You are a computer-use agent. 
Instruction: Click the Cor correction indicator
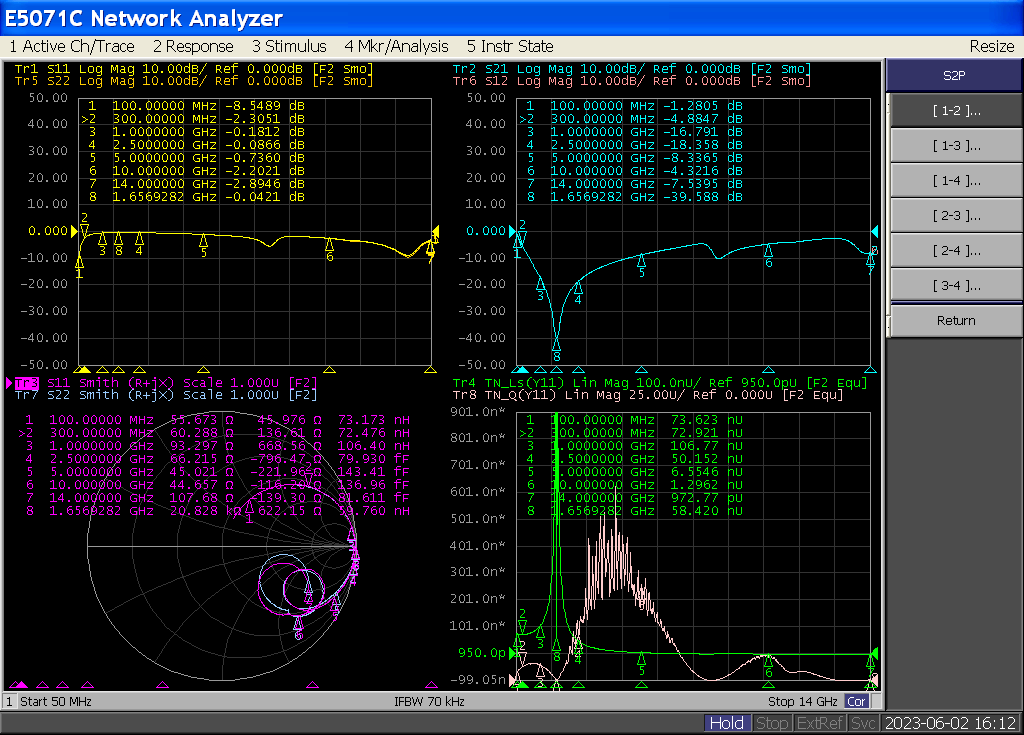coord(856,702)
